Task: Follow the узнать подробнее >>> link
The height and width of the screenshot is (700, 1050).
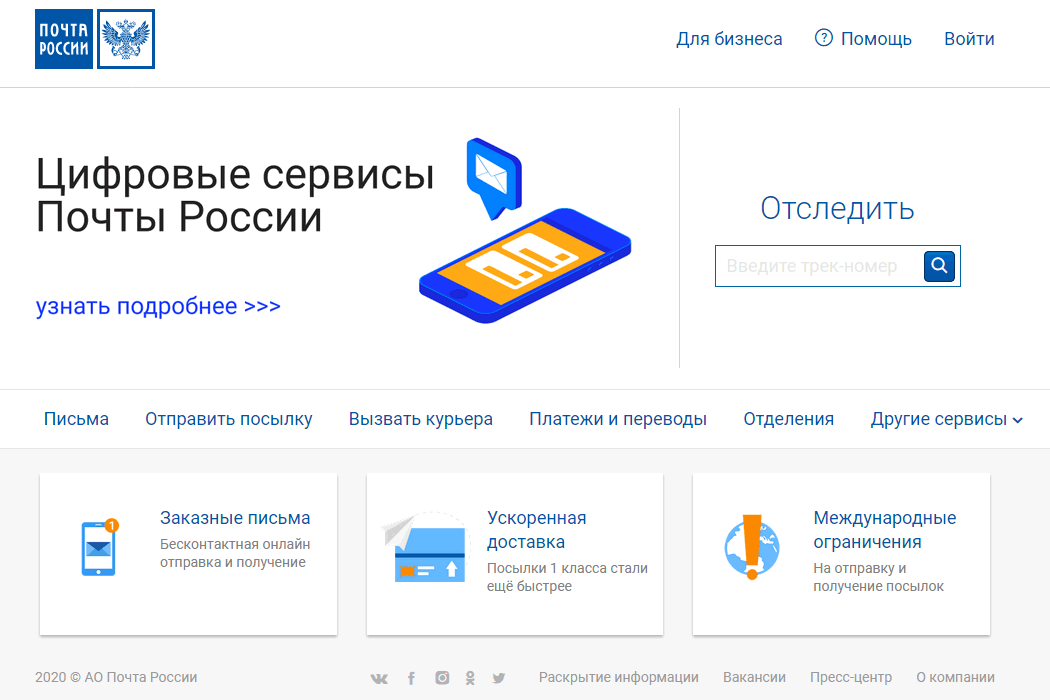Action: click(x=158, y=306)
